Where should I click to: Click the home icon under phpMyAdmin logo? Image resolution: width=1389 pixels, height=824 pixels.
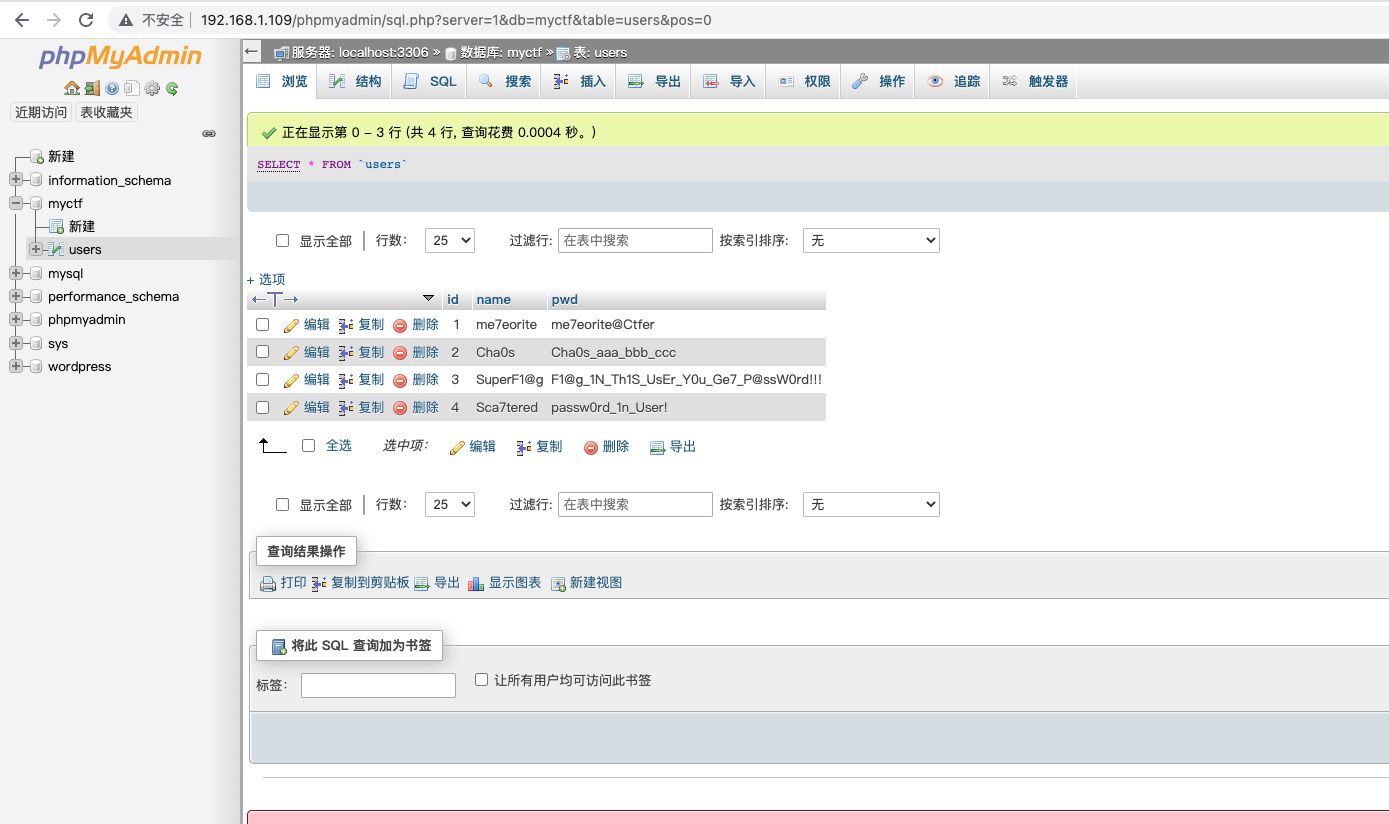[71, 88]
